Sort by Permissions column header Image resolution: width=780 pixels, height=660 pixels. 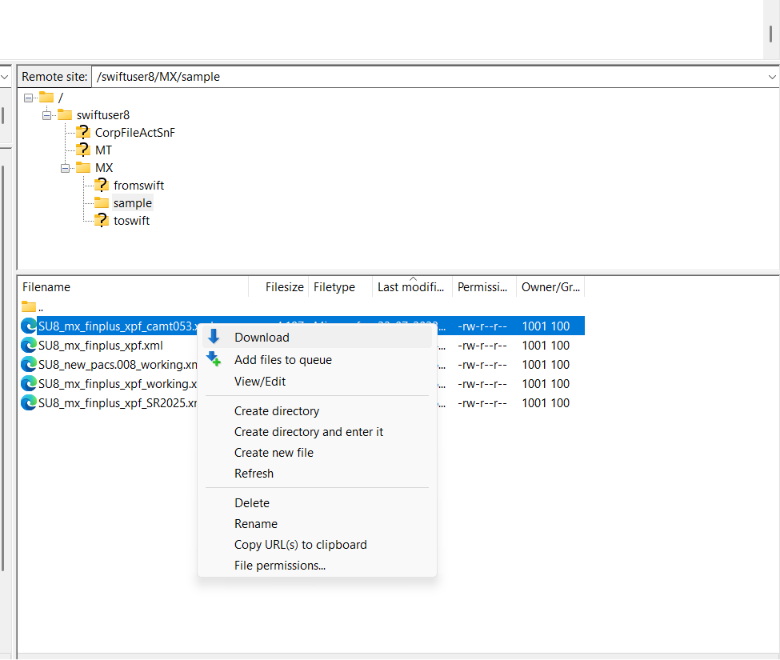click(485, 287)
